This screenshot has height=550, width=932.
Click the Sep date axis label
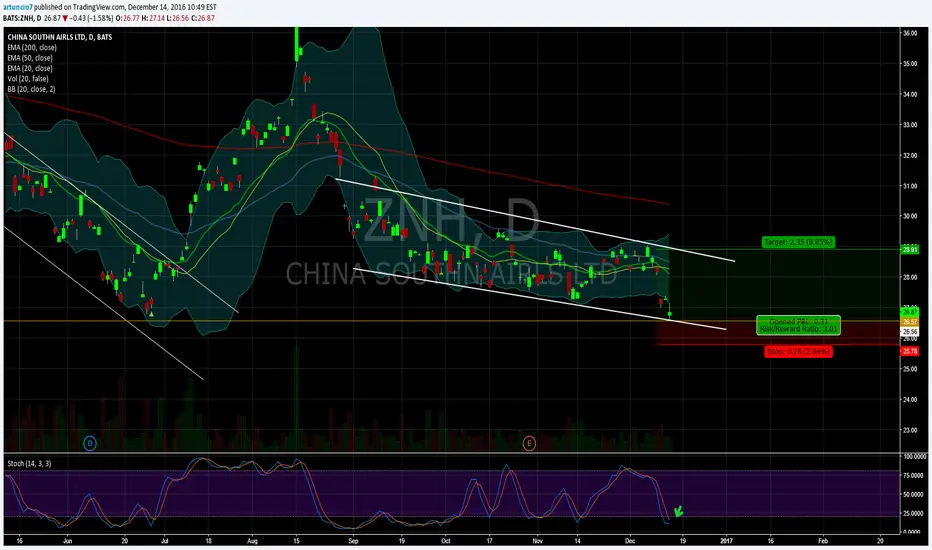coord(353,541)
